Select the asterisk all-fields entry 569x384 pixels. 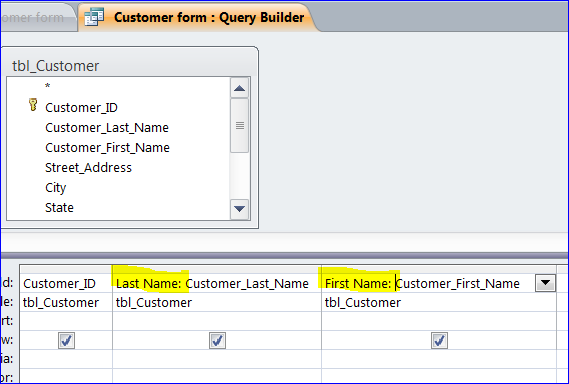48,86
